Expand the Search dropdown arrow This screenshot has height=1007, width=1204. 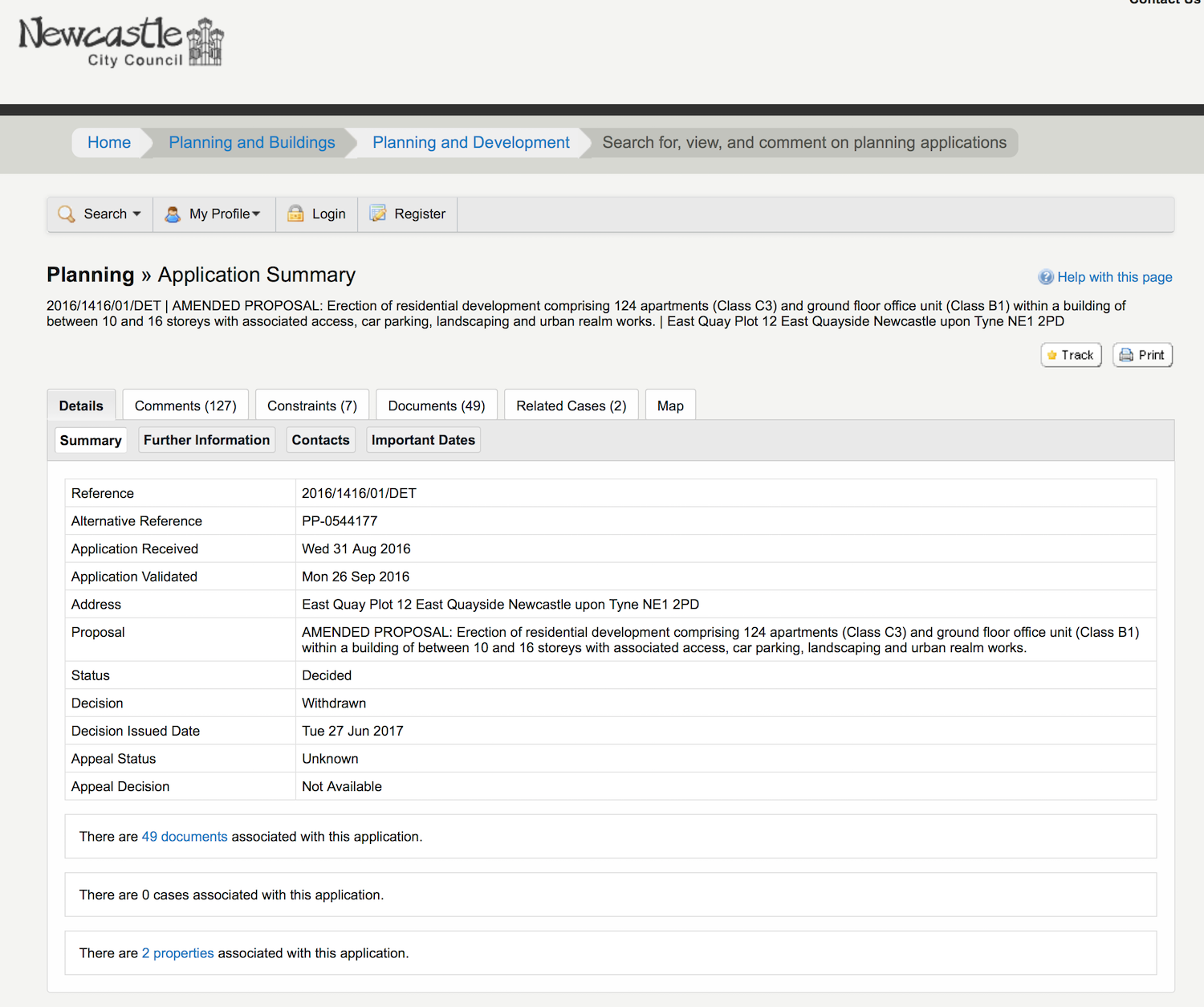click(x=136, y=214)
